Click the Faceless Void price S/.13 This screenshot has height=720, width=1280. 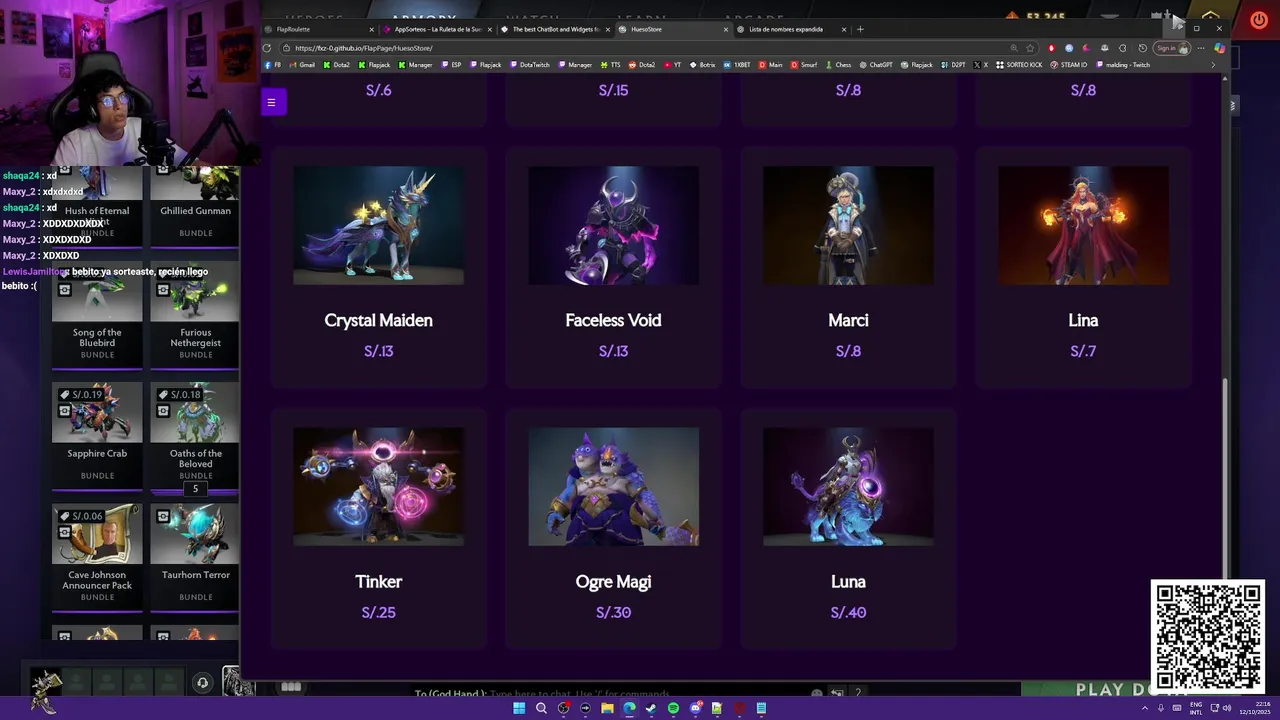(x=613, y=351)
